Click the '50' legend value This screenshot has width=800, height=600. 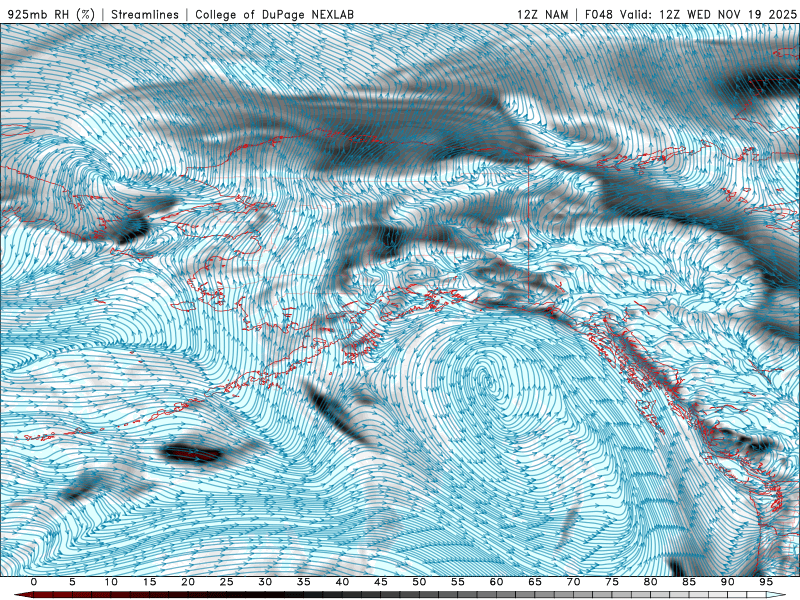click(x=419, y=582)
